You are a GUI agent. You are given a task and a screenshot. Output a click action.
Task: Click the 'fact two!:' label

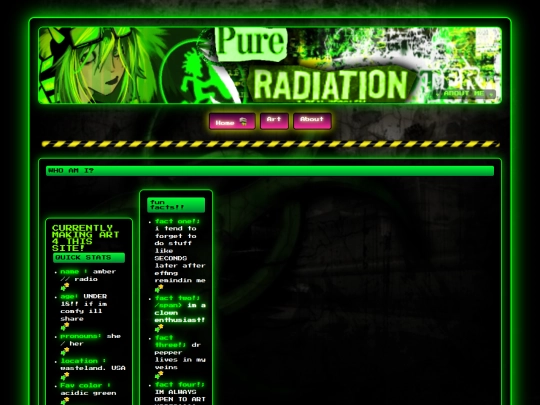tap(177, 298)
